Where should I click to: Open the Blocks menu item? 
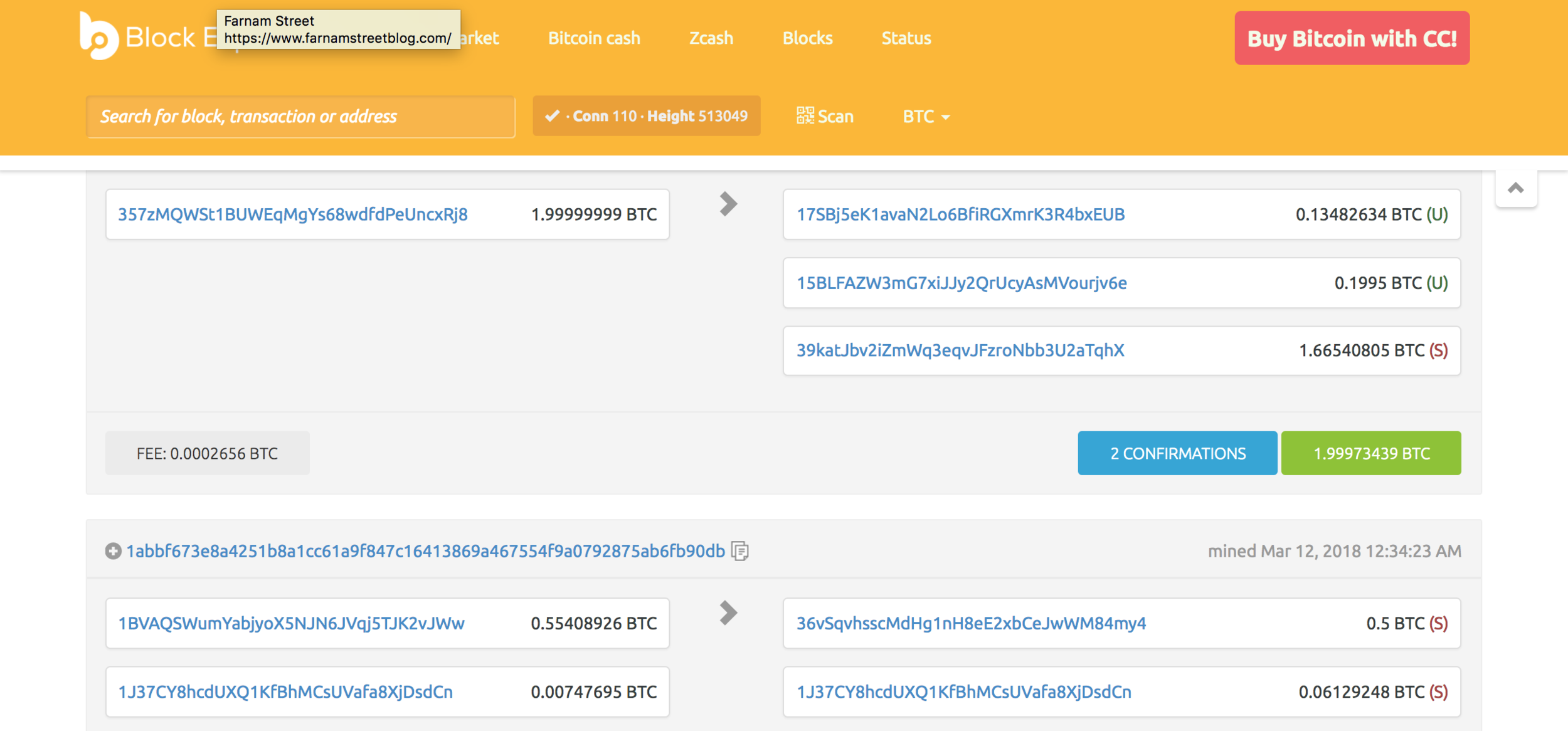point(807,38)
